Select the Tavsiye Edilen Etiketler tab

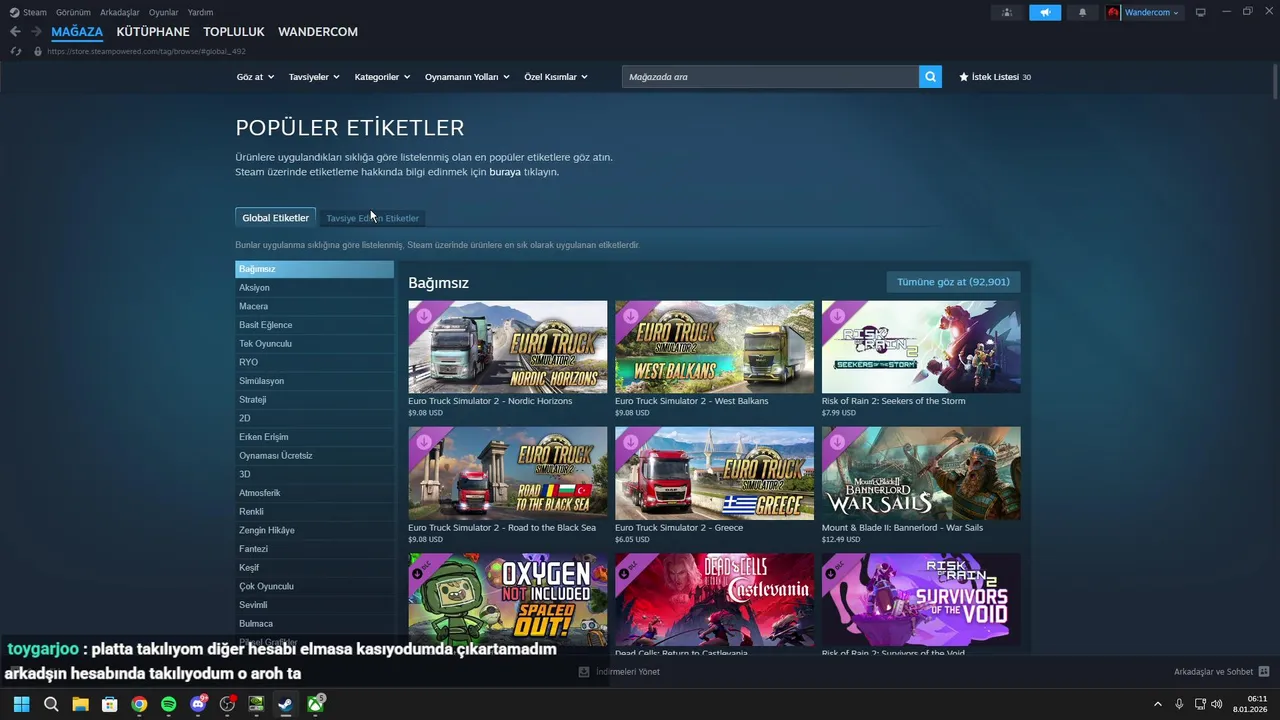[373, 218]
